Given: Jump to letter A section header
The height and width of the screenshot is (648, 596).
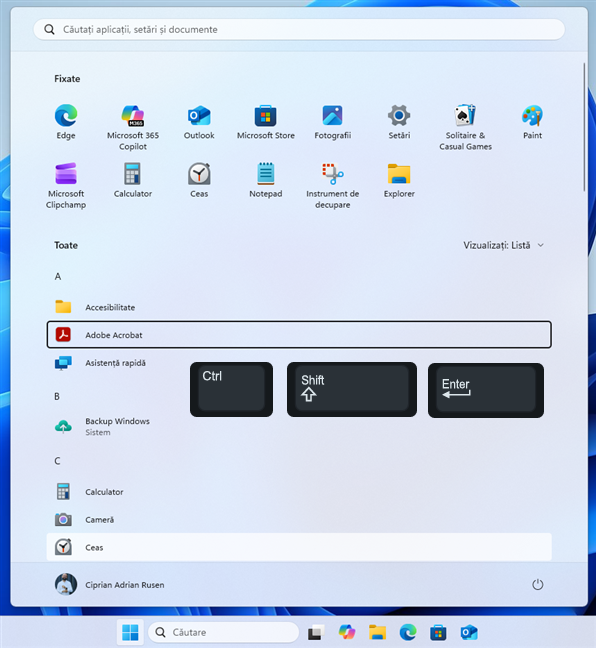Looking at the screenshot, I should tap(58, 276).
